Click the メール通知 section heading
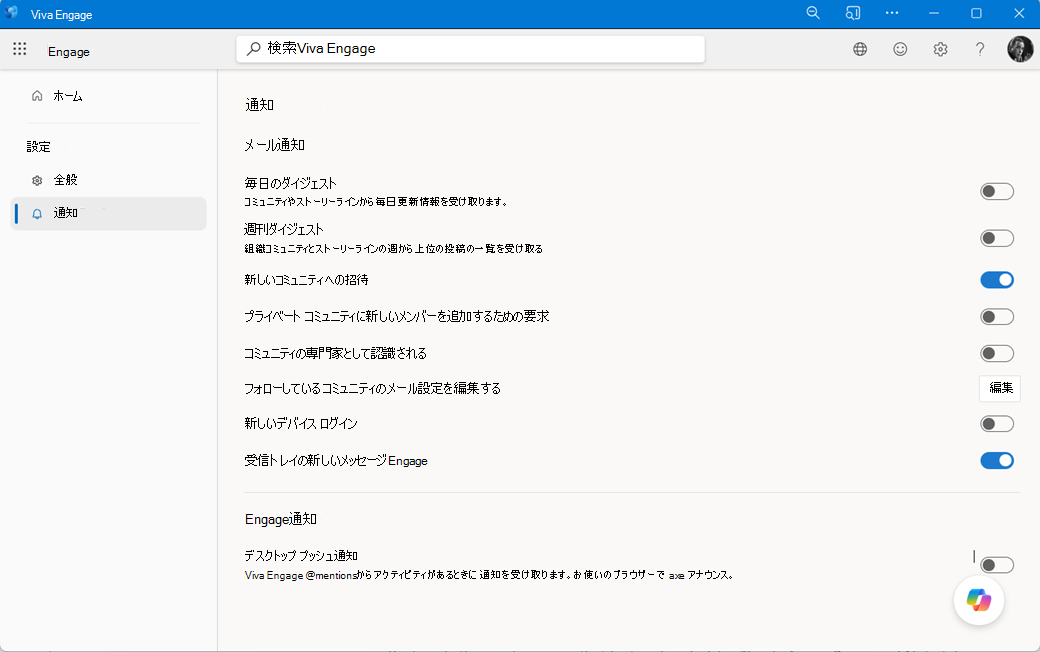This screenshot has width=1040, height=652. [x=275, y=145]
